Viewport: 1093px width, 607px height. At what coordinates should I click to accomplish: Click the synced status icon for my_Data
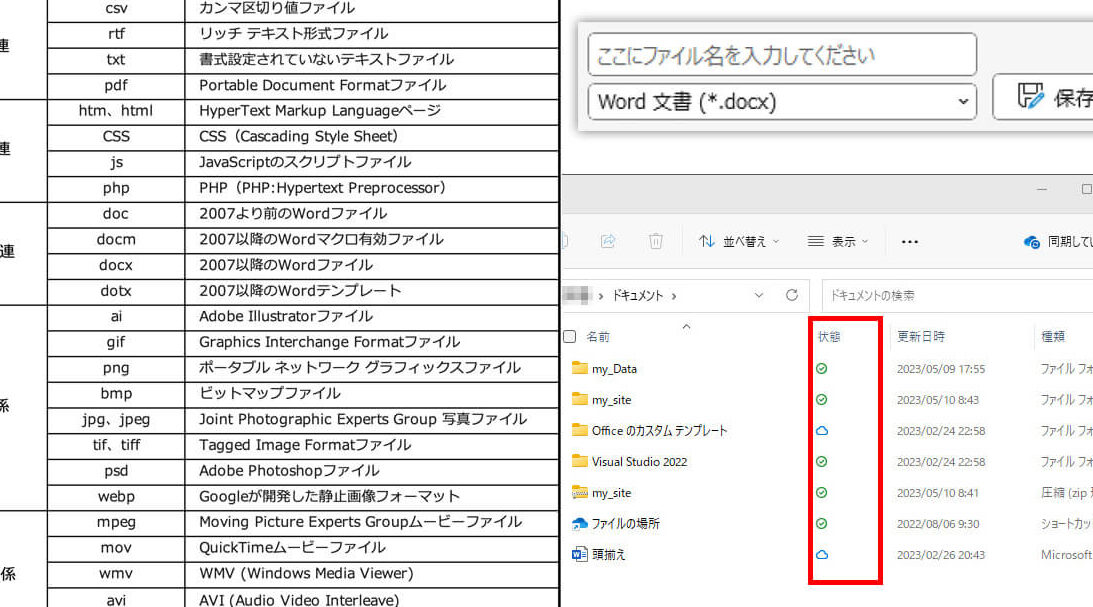pos(822,369)
